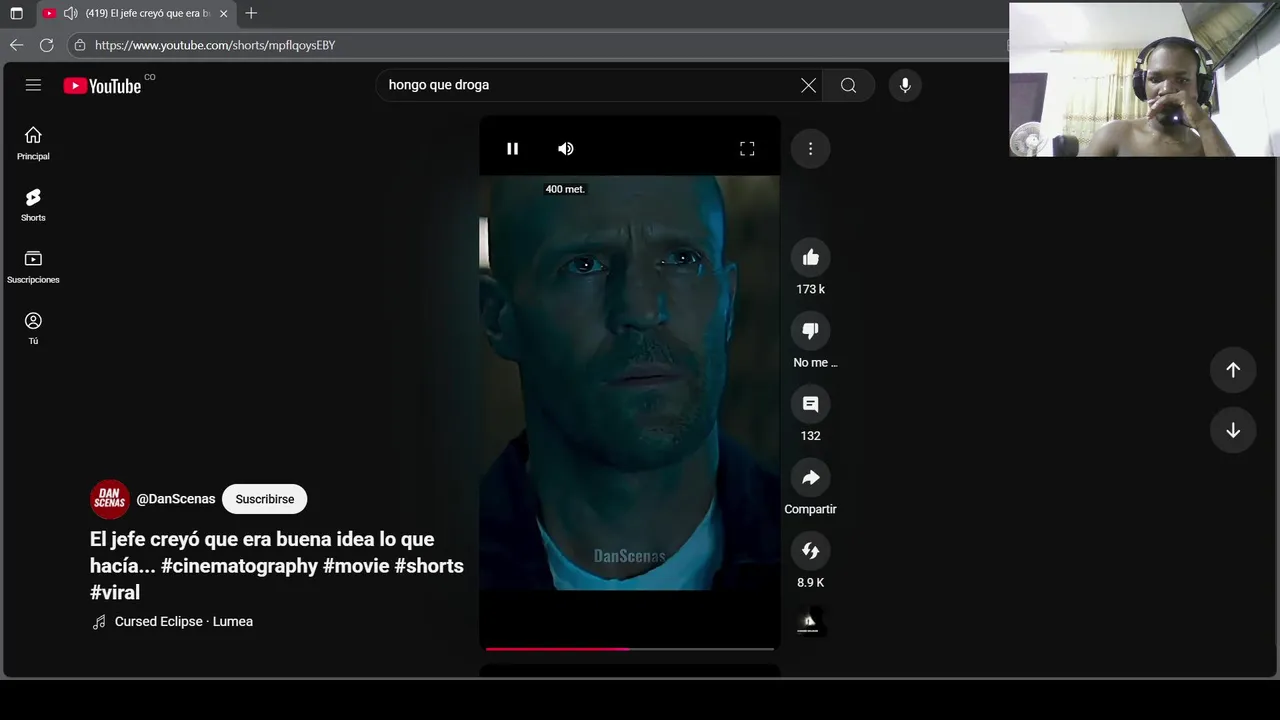The height and width of the screenshot is (720, 1280).
Task: Go to the previous short arrow
Action: [x=1233, y=370]
